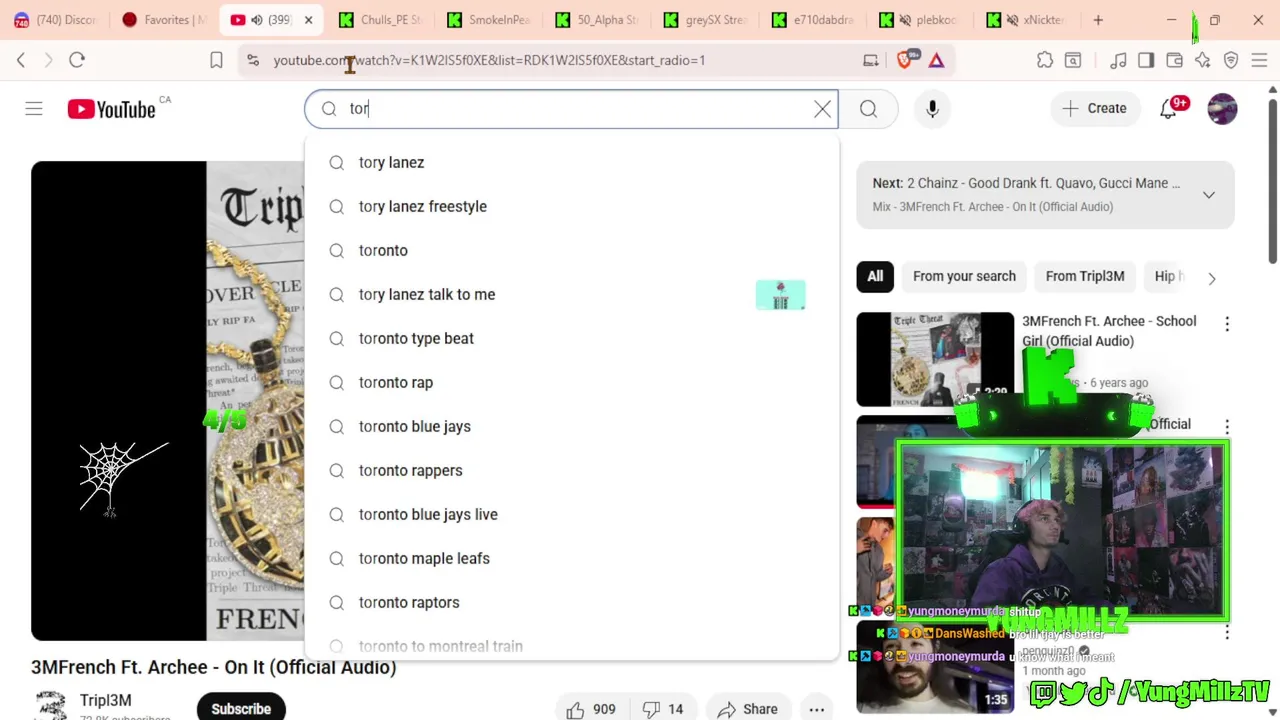Switch to the SmokeInPea tab
Image resolution: width=1280 pixels, height=720 pixels.
point(488,20)
